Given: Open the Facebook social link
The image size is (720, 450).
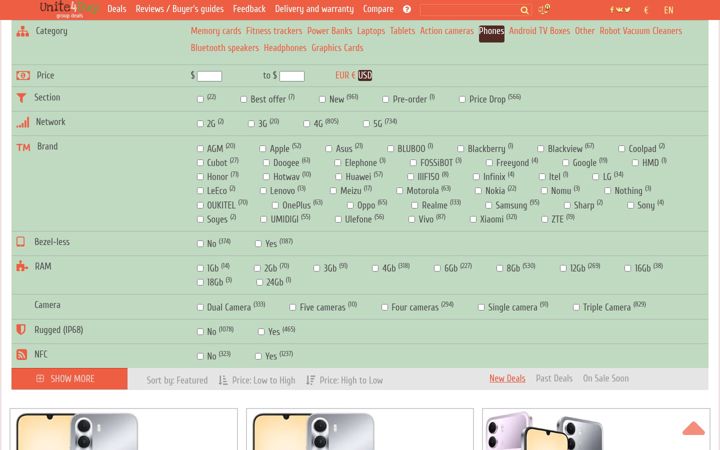Looking at the screenshot, I should click(x=612, y=10).
